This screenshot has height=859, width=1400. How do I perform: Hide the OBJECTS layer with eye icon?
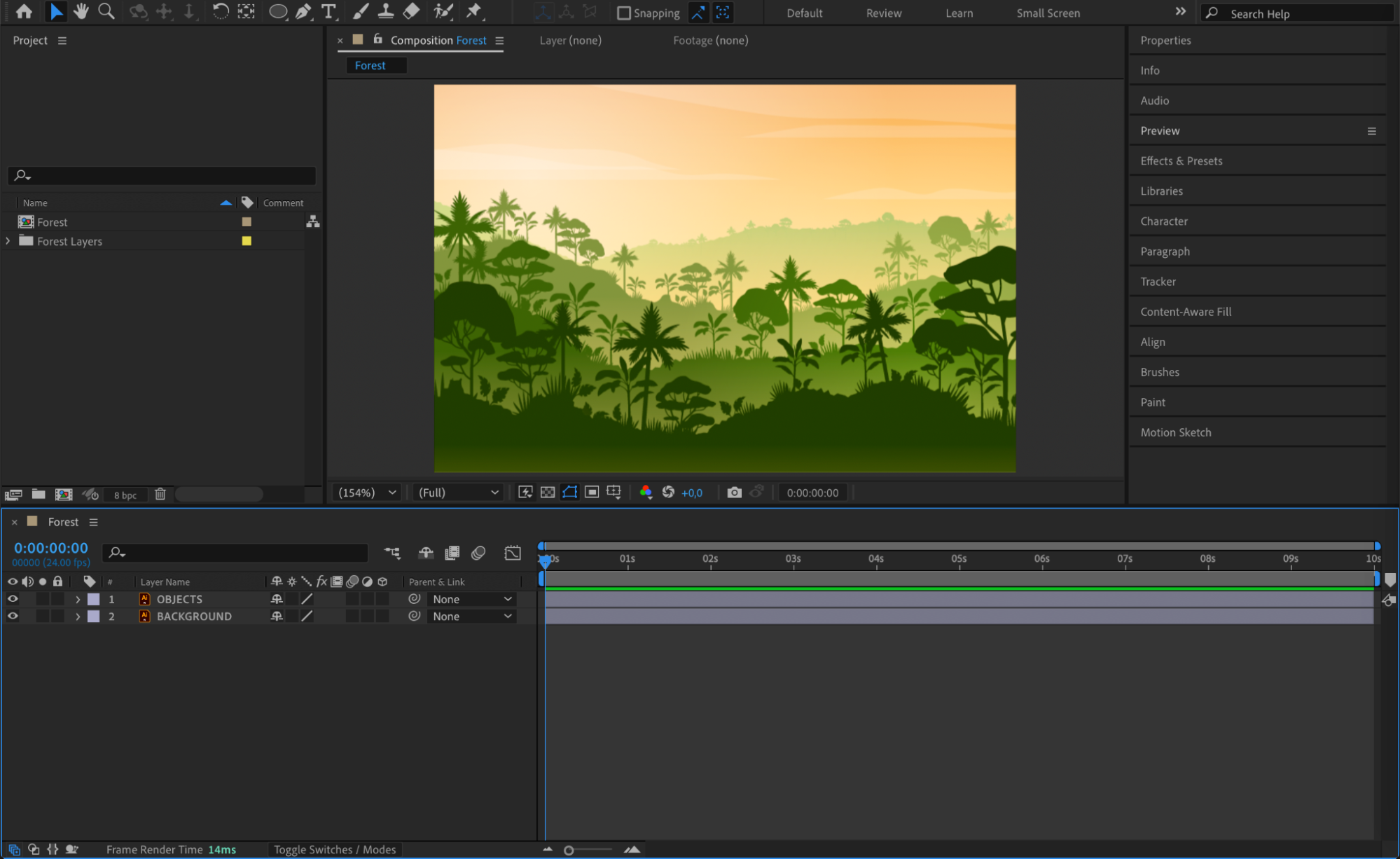point(13,599)
